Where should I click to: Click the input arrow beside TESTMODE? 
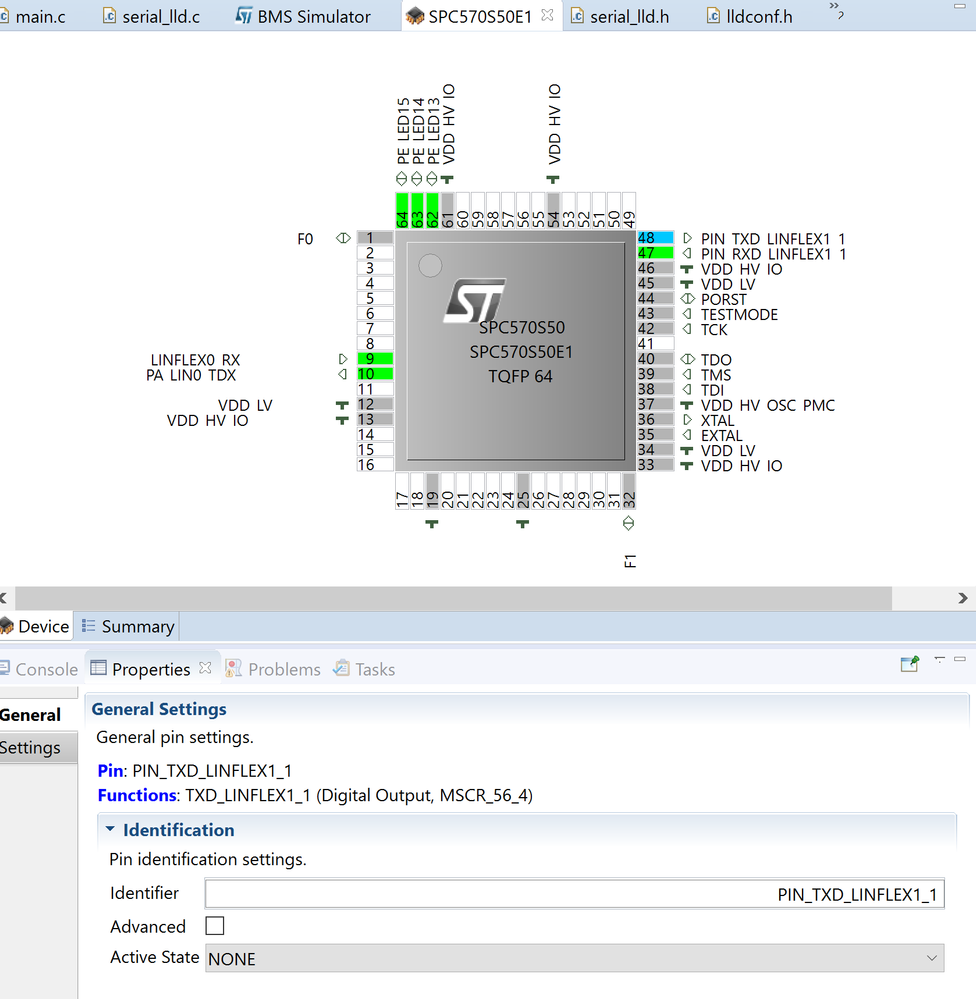687,314
